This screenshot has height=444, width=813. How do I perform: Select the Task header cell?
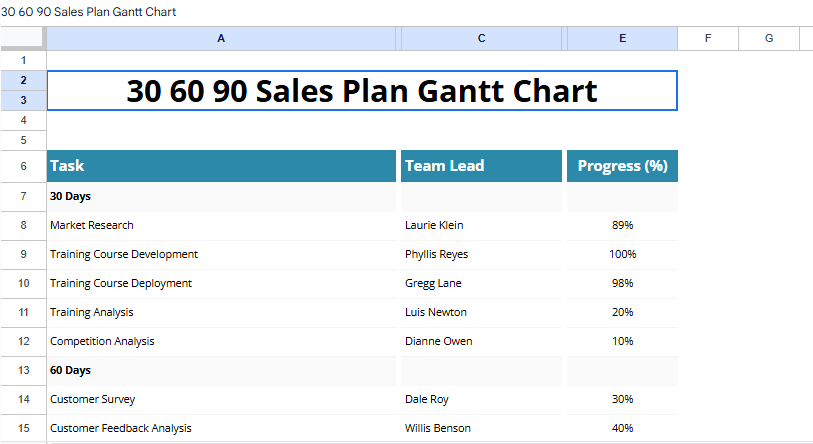[221, 166]
